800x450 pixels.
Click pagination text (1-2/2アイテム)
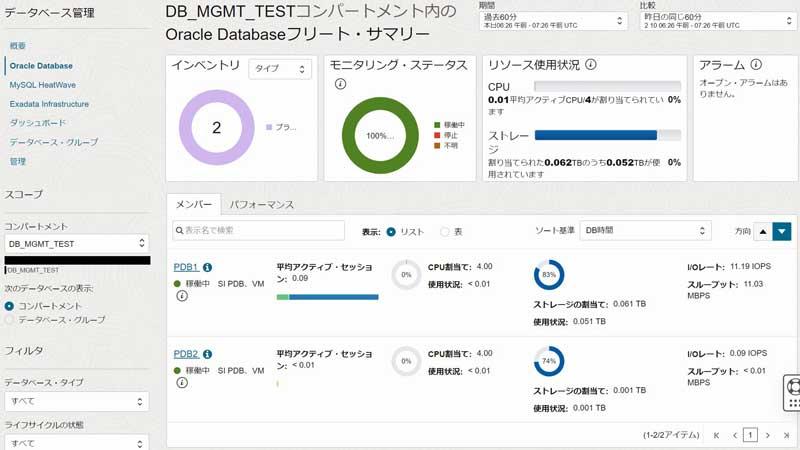(x=671, y=435)
